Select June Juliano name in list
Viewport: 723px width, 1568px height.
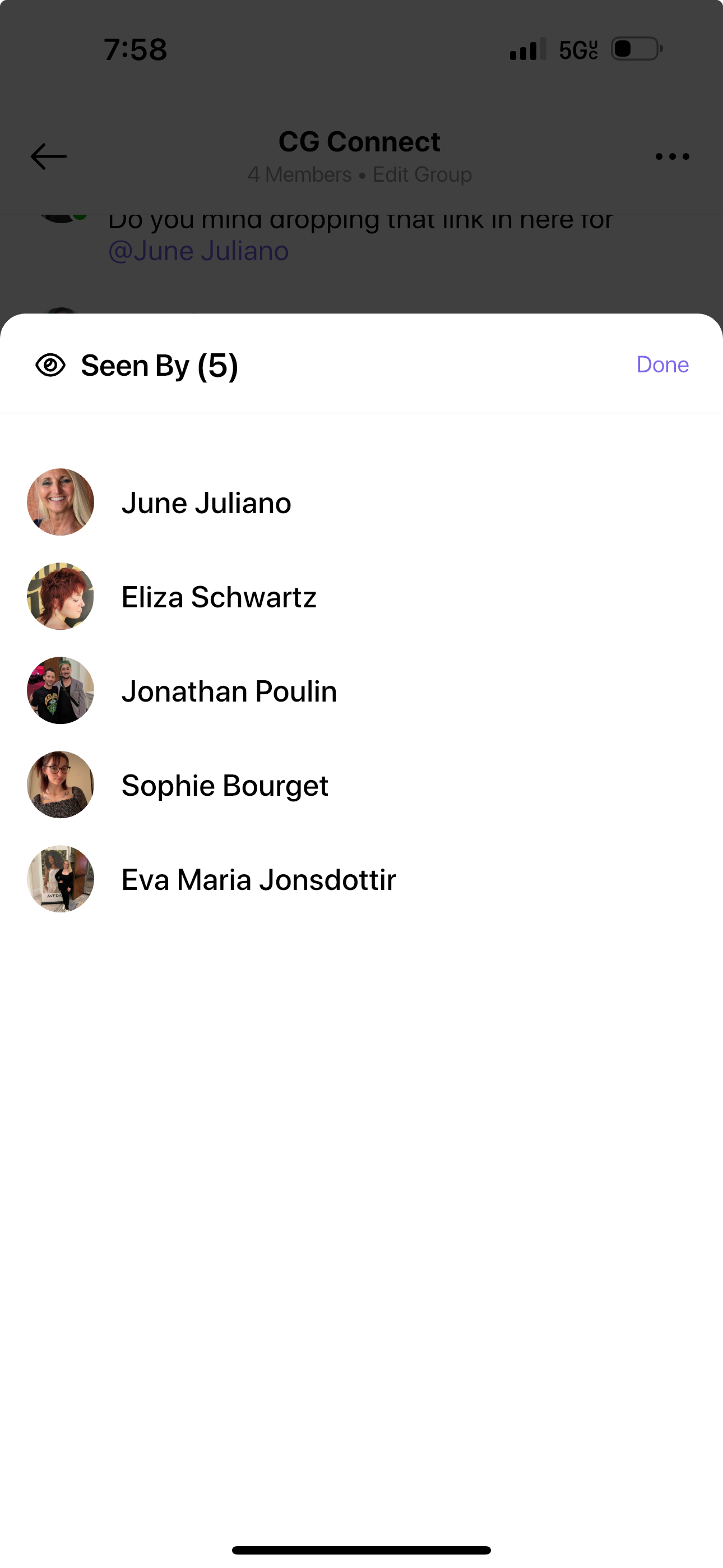click(x=206, y=503)
